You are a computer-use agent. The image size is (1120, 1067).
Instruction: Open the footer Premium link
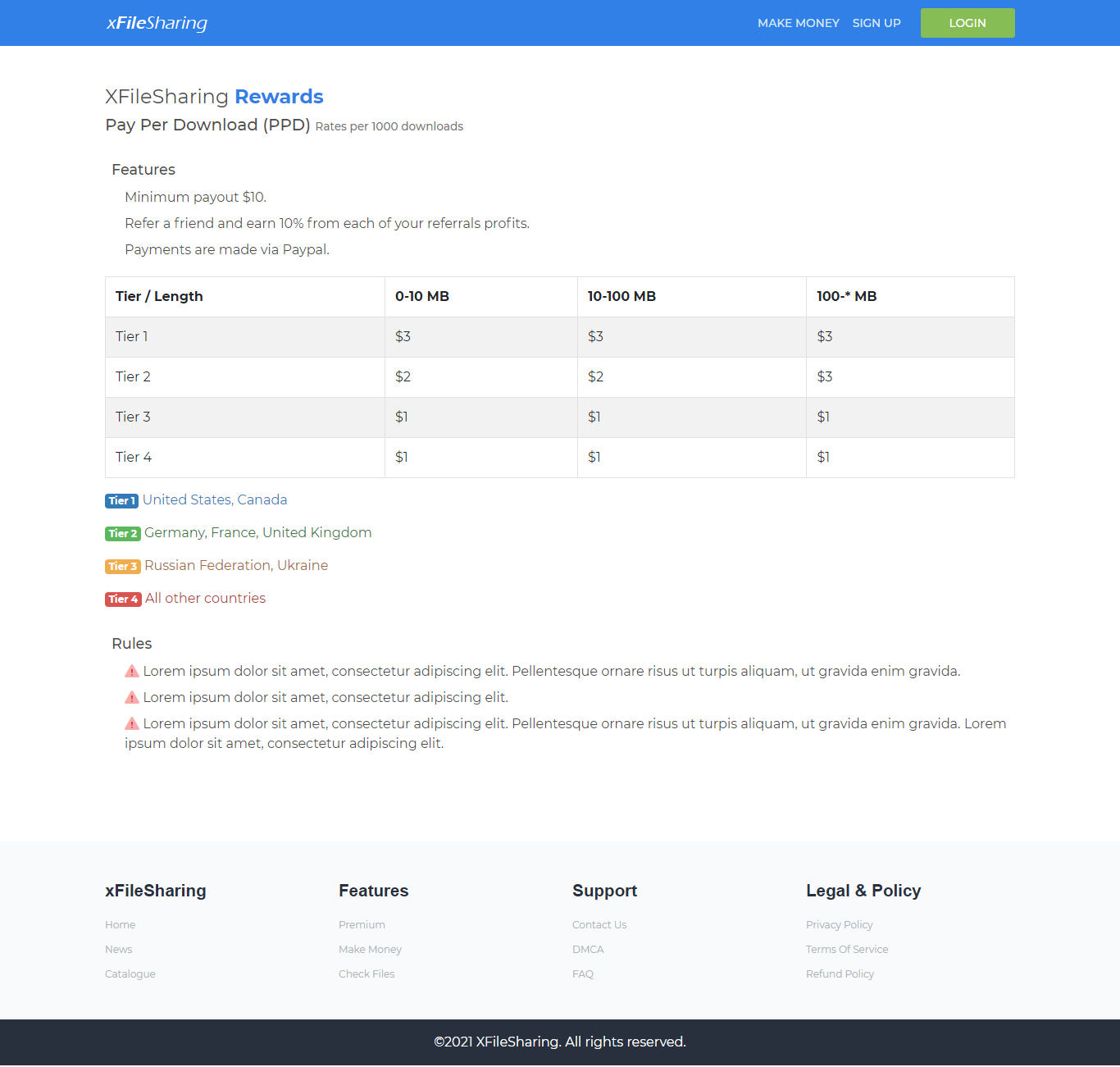pos(362,924)
